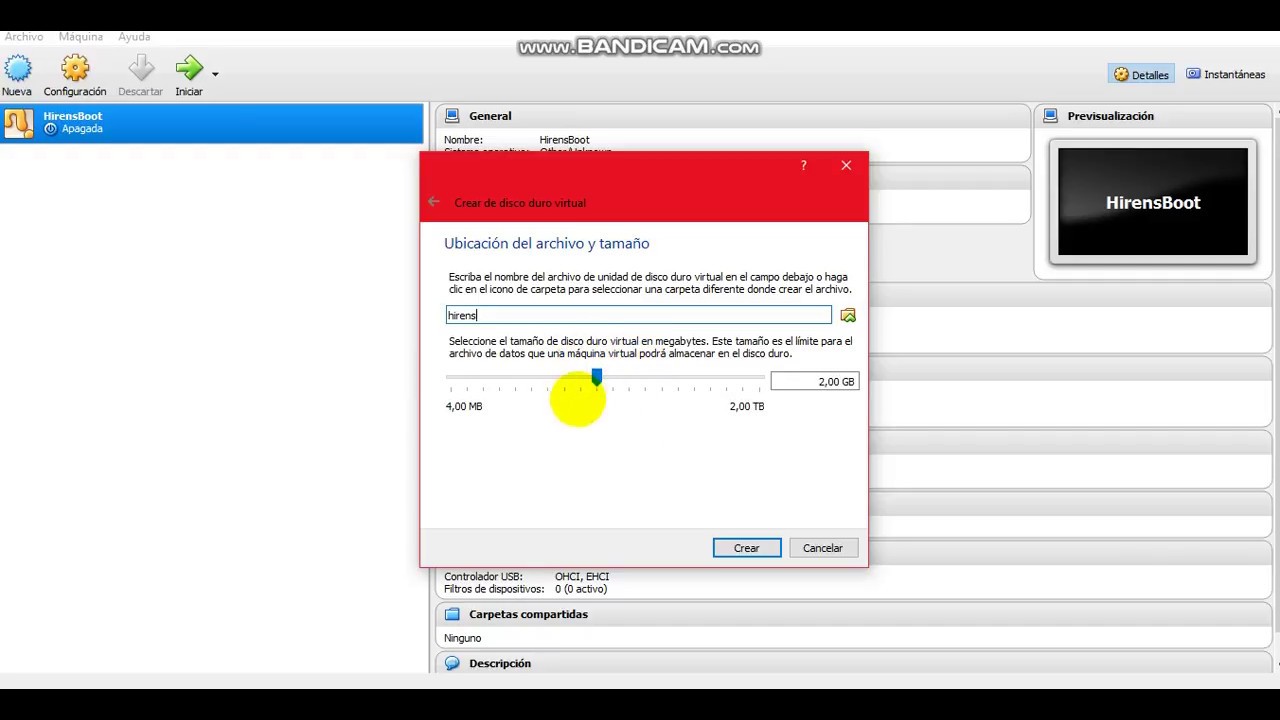This screenshot has height=720, width=1280.
Task: Click the HirensBoot machine OS icon
Action: 18,123
